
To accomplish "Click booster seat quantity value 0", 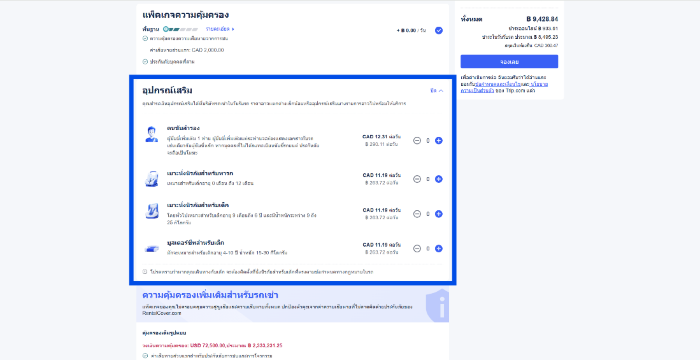I will tap(428, 249).
